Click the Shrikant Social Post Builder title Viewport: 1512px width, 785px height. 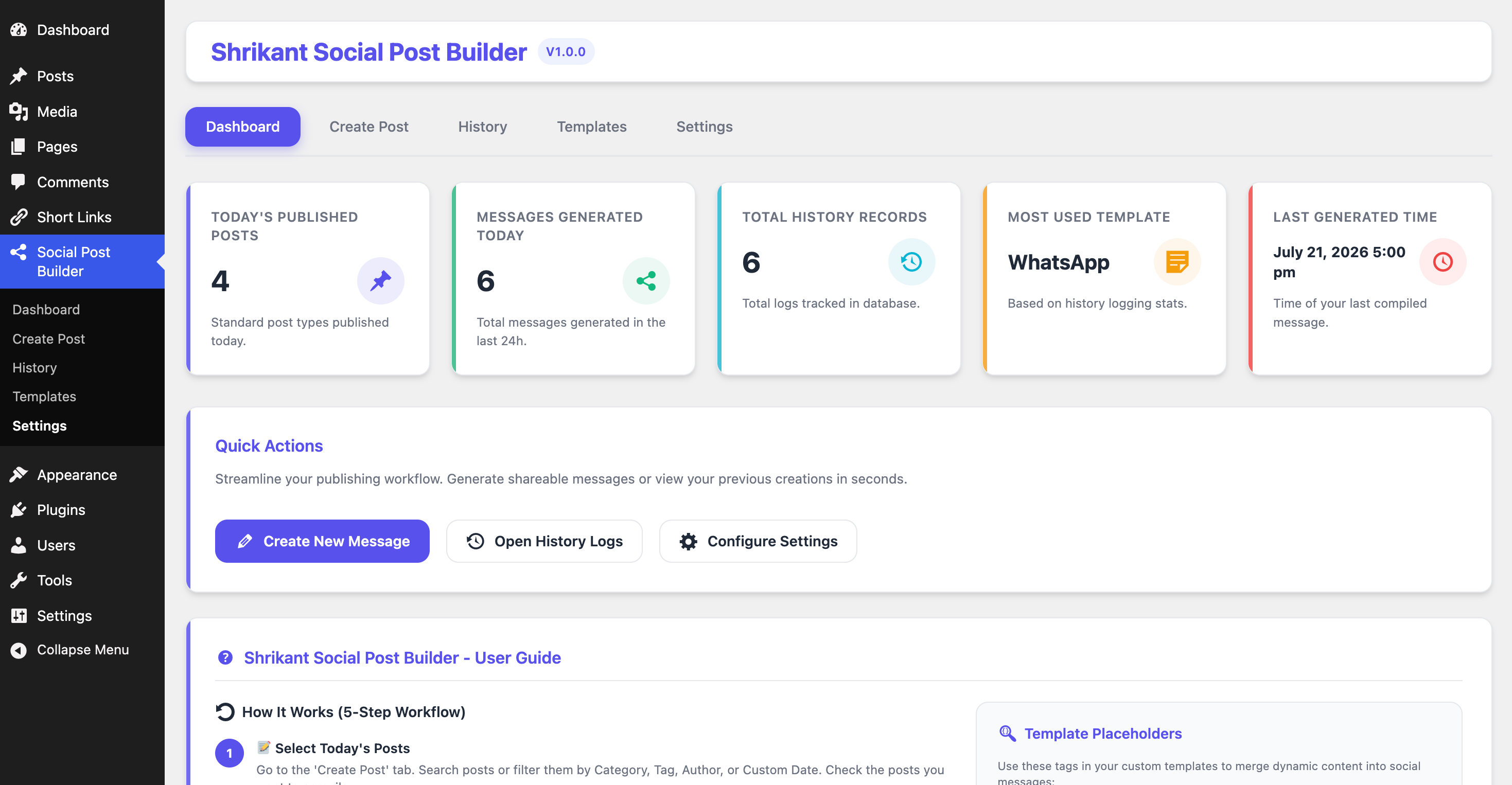pos(368,51)
